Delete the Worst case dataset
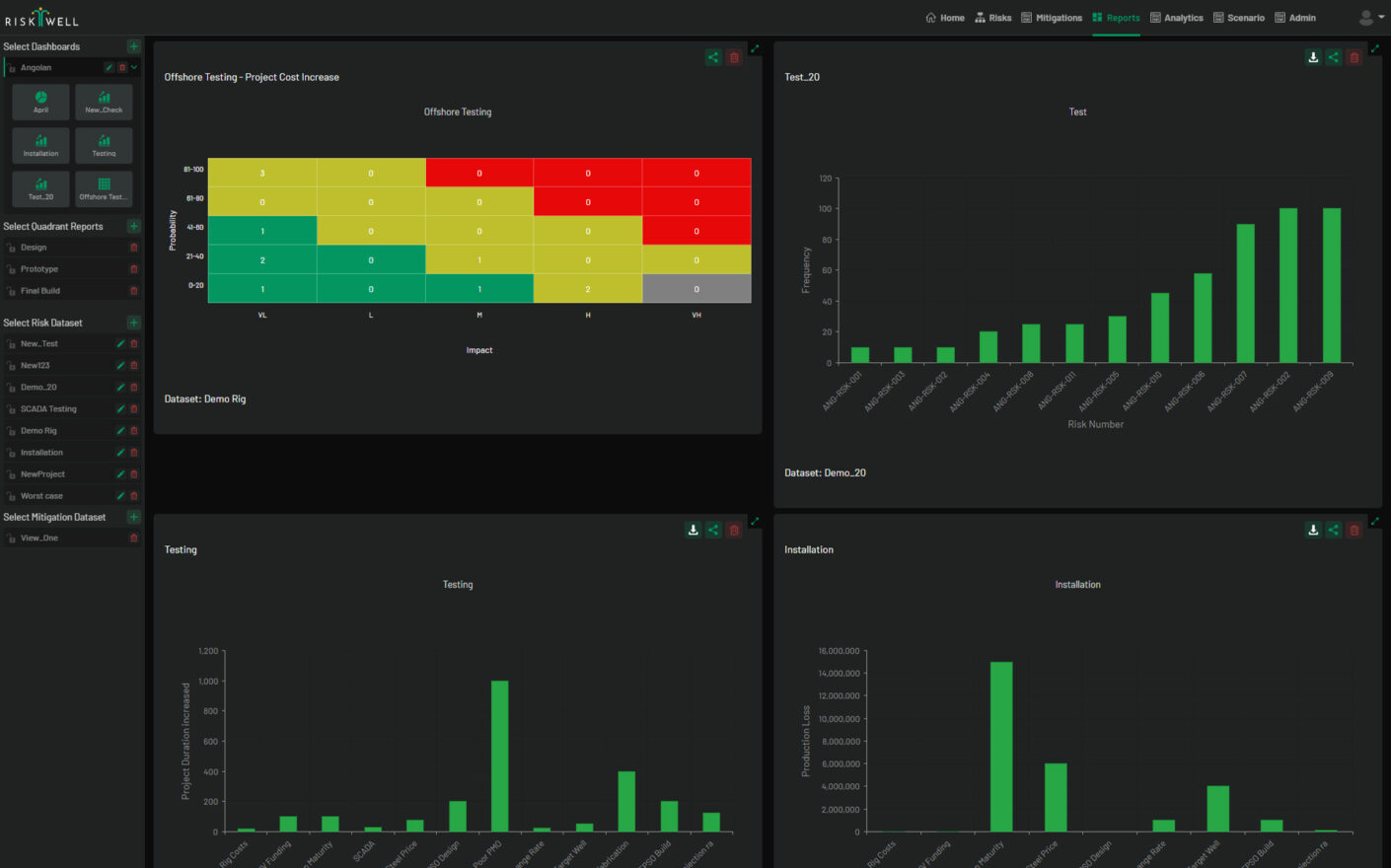 (x=134, y=496)
